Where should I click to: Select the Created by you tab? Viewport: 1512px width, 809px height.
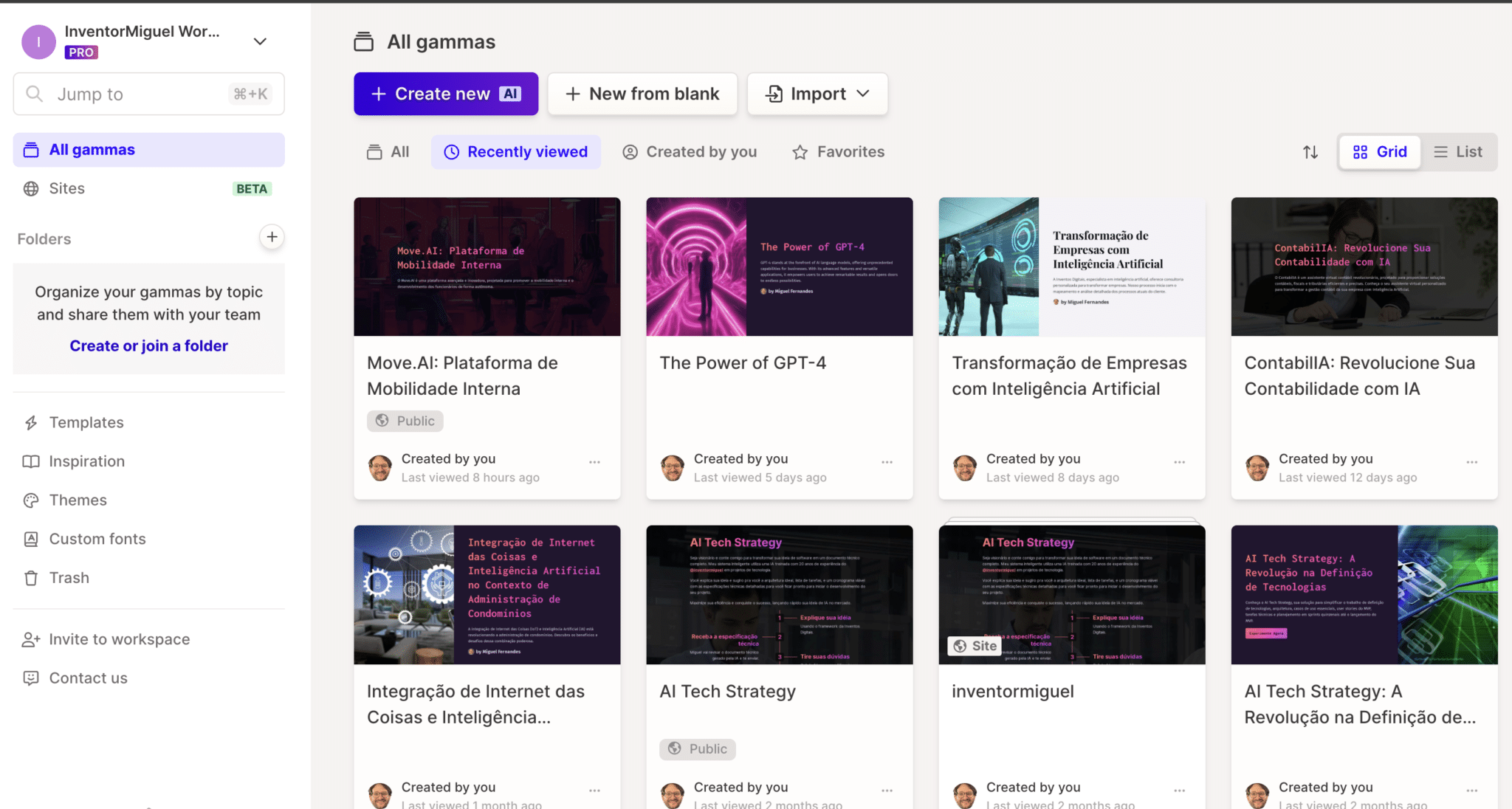point(690,152)
